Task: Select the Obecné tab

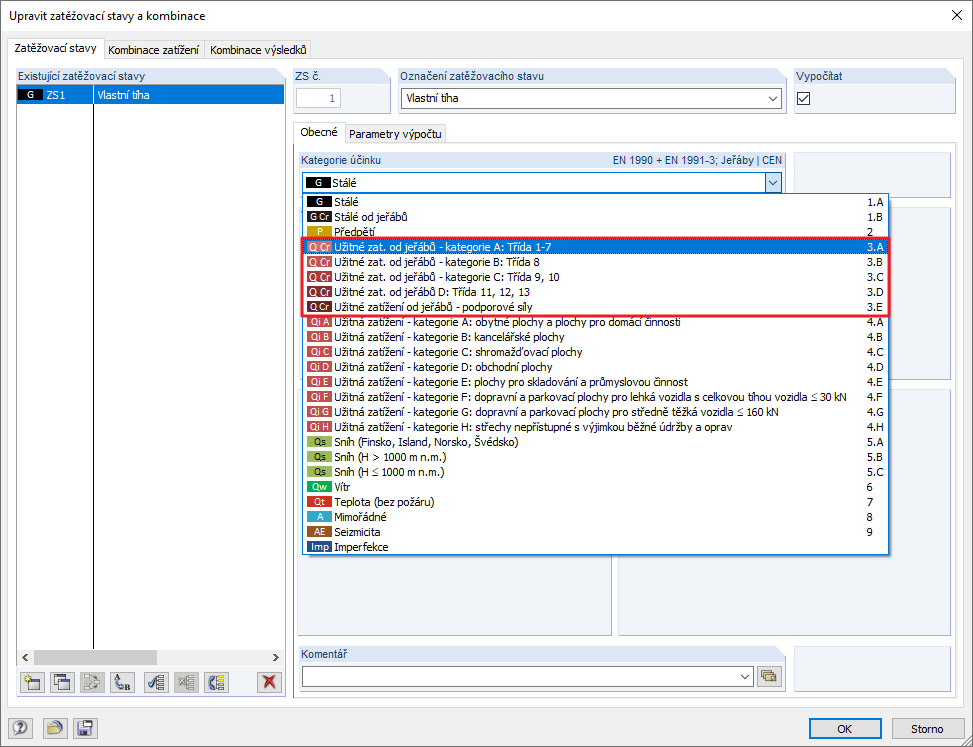Action: tap(319, 132)
